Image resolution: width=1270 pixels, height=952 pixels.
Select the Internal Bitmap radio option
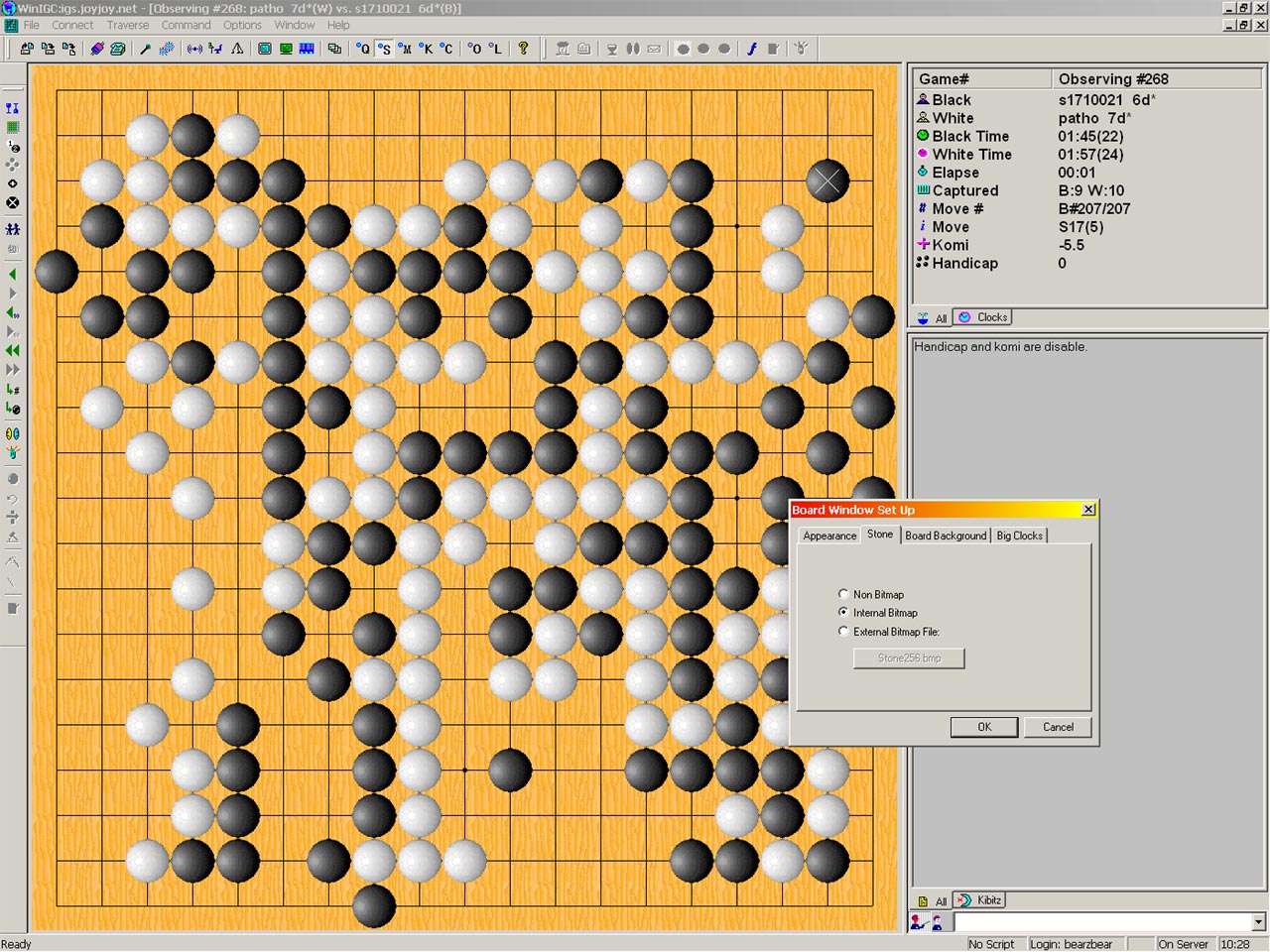tap(843, 613)
